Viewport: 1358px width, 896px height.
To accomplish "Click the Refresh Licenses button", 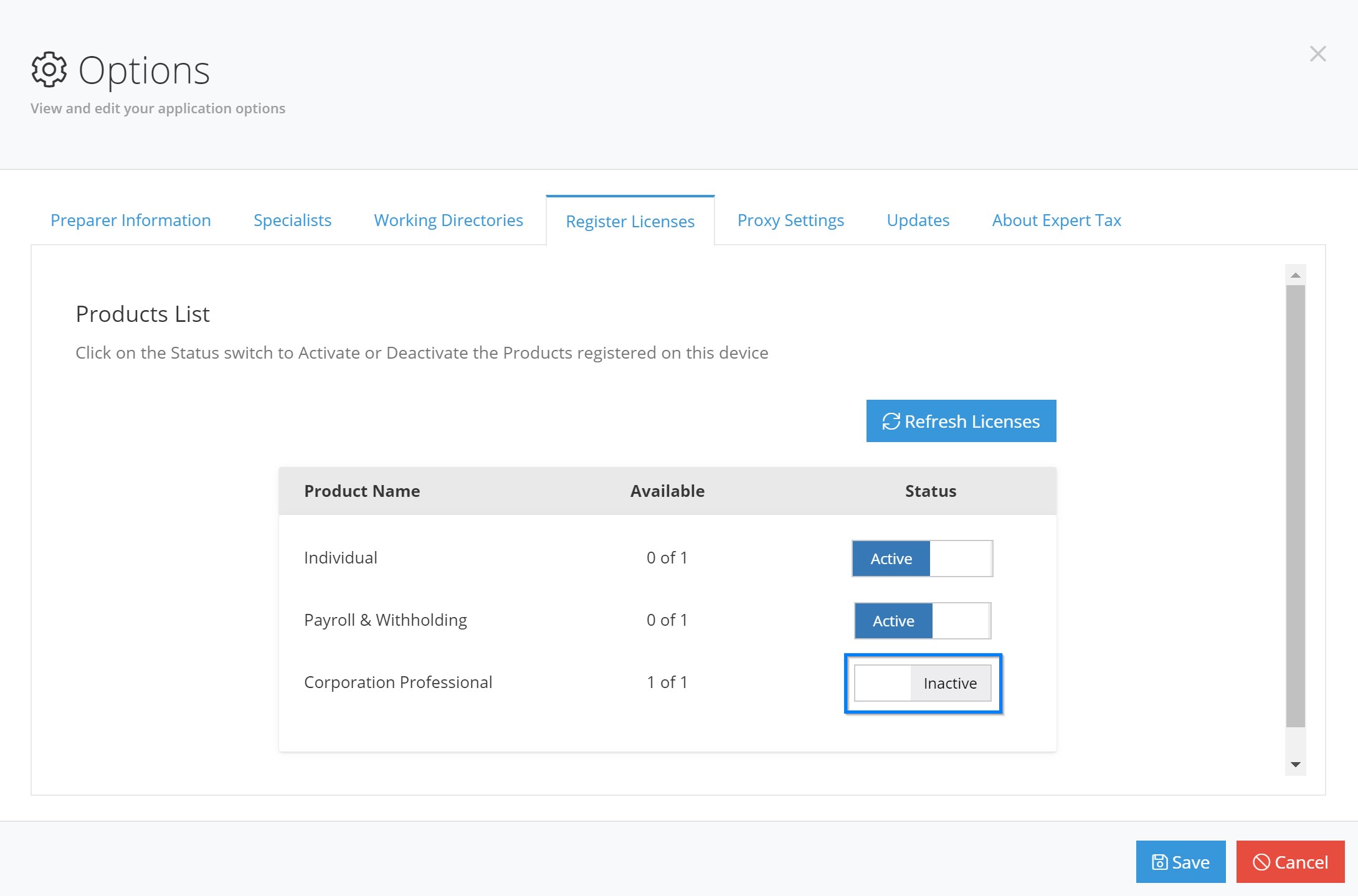I will [x=961, y=421].
